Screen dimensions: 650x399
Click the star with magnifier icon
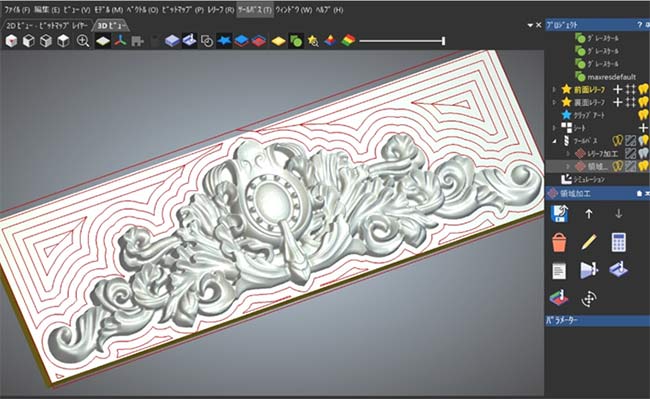[313, 41]
